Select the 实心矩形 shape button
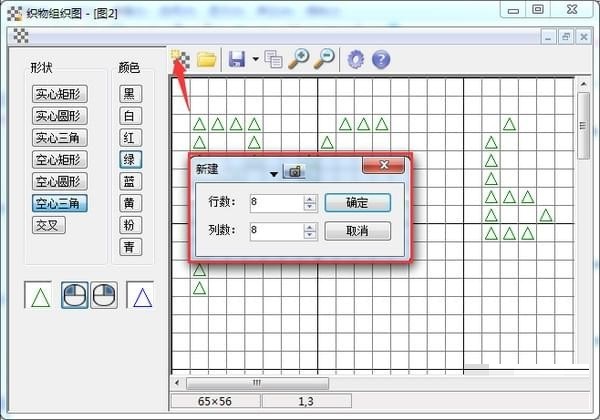Screen dimensions: 600x420 (x=60, y=94)
